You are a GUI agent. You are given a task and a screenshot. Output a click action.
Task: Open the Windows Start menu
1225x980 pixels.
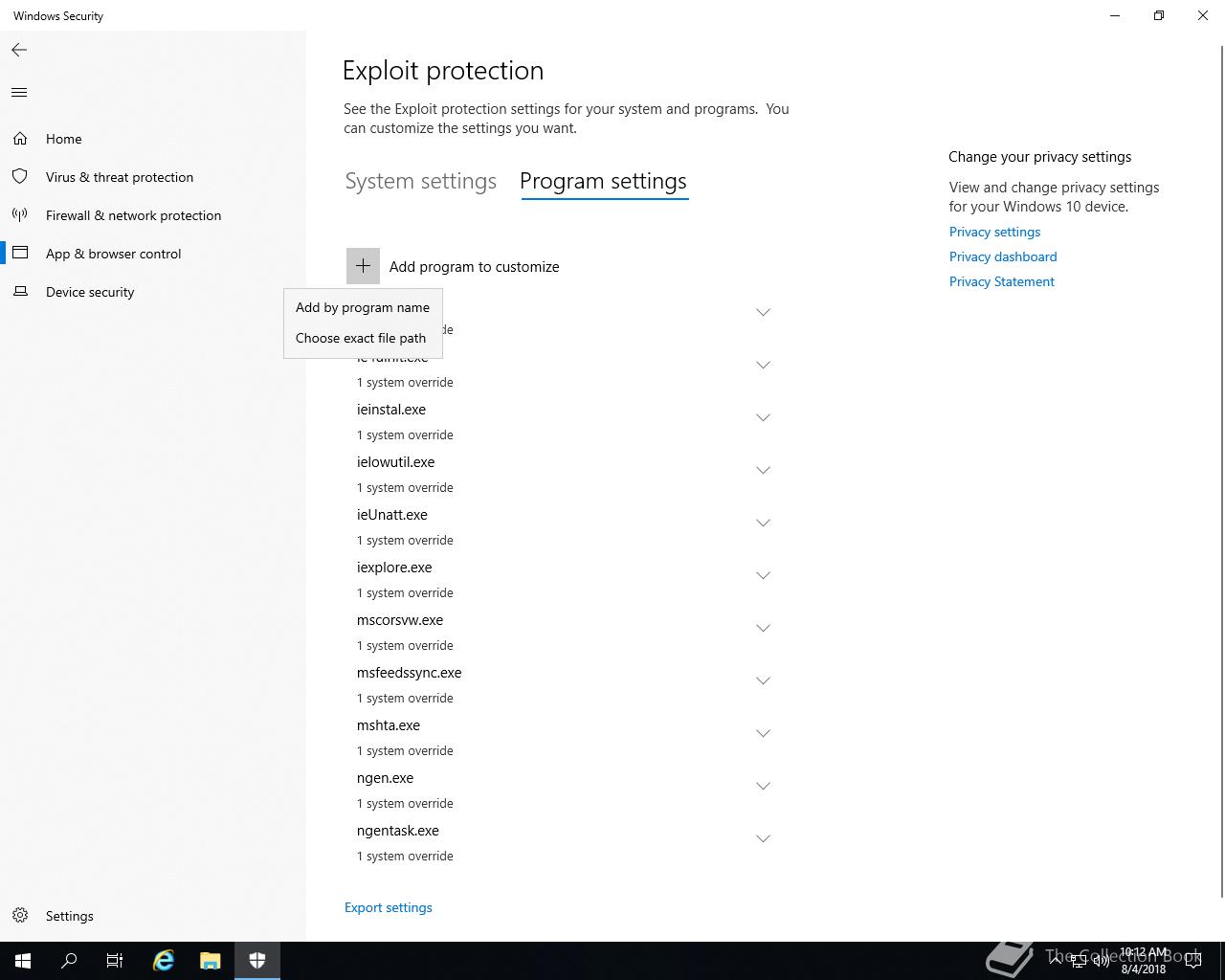(x=23, y=961)
